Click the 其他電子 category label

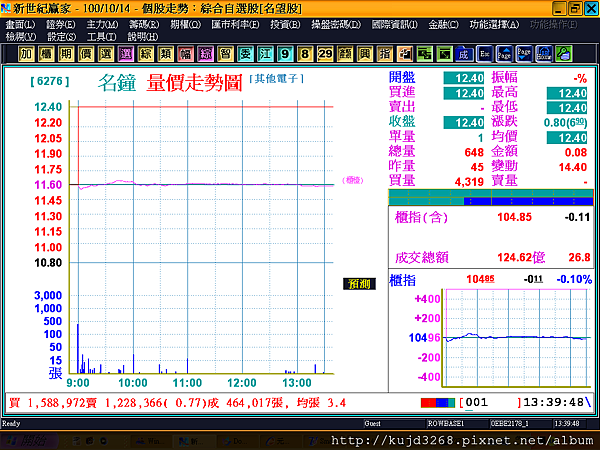coord(276,79)
